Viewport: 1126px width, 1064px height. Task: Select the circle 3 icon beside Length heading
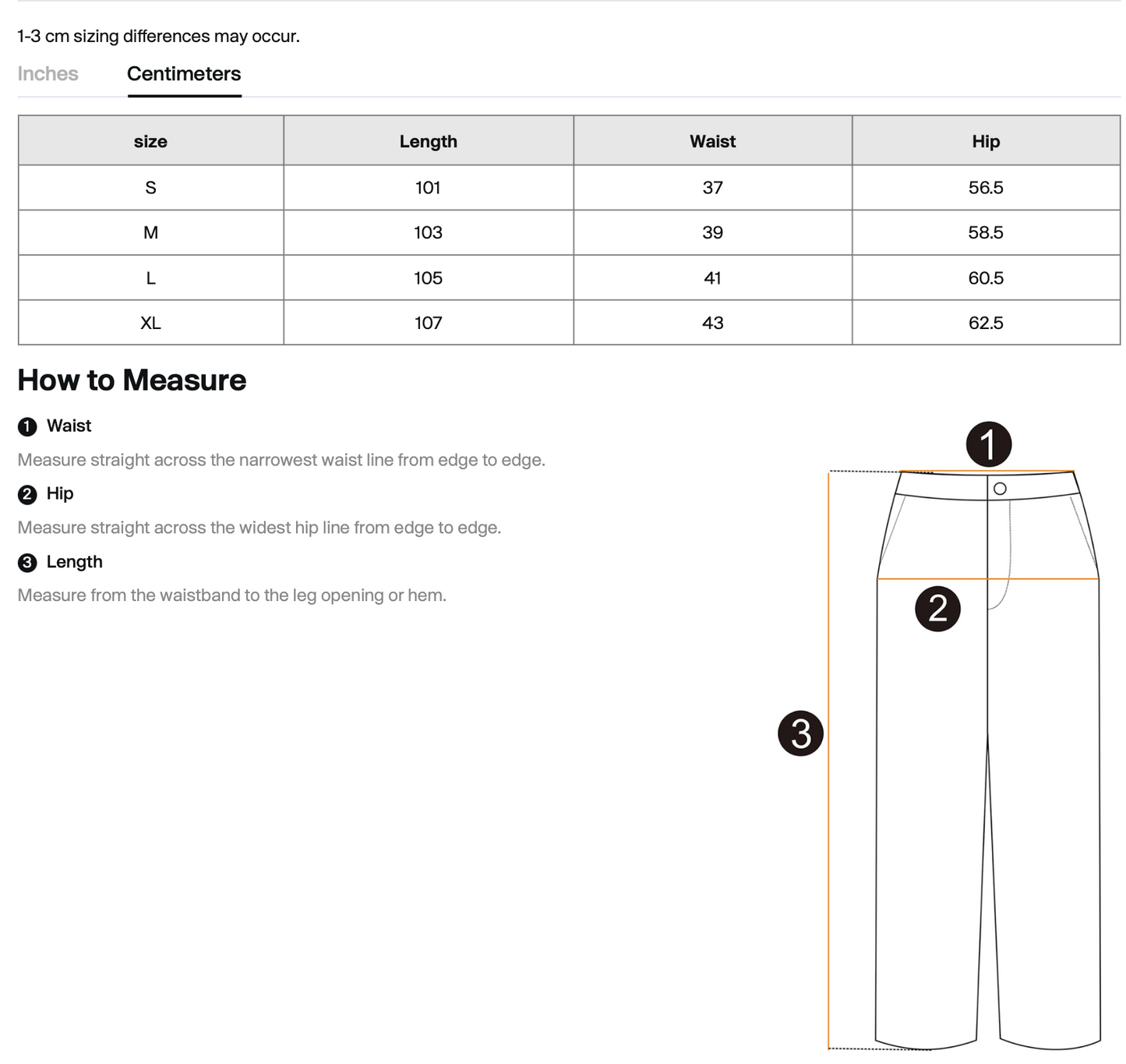[x=28, y=562]
